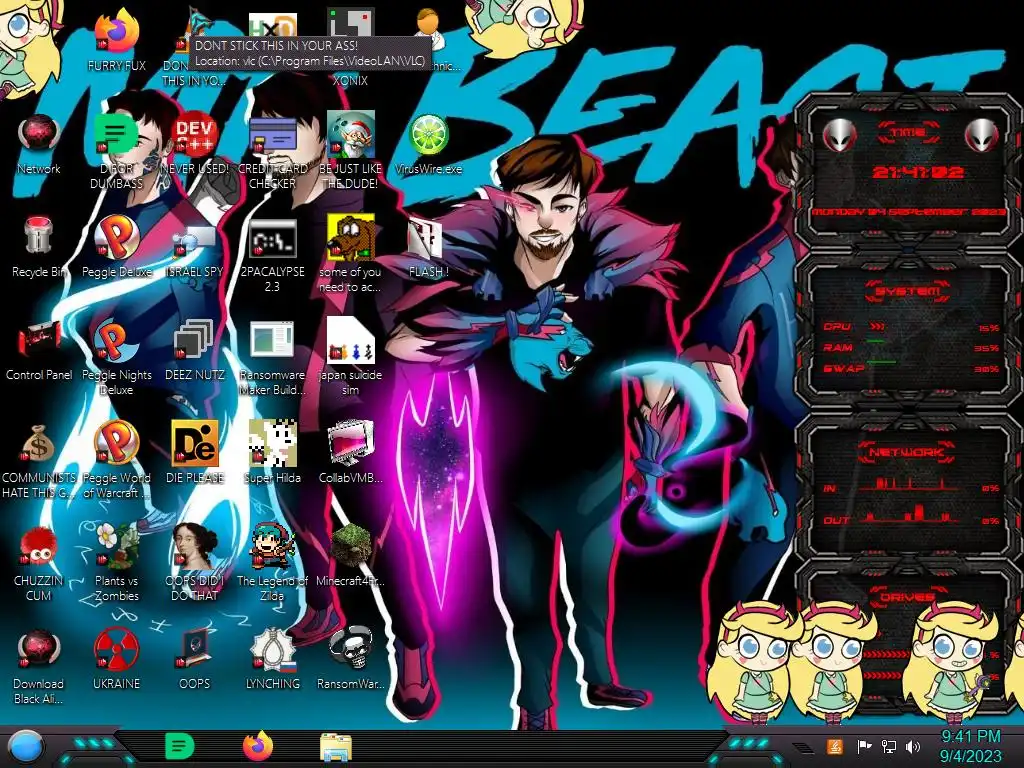Viewport: 1024px width, 768px height.
Task: Click the NETWORK header in the gadget
Action: tap(907, 451)
